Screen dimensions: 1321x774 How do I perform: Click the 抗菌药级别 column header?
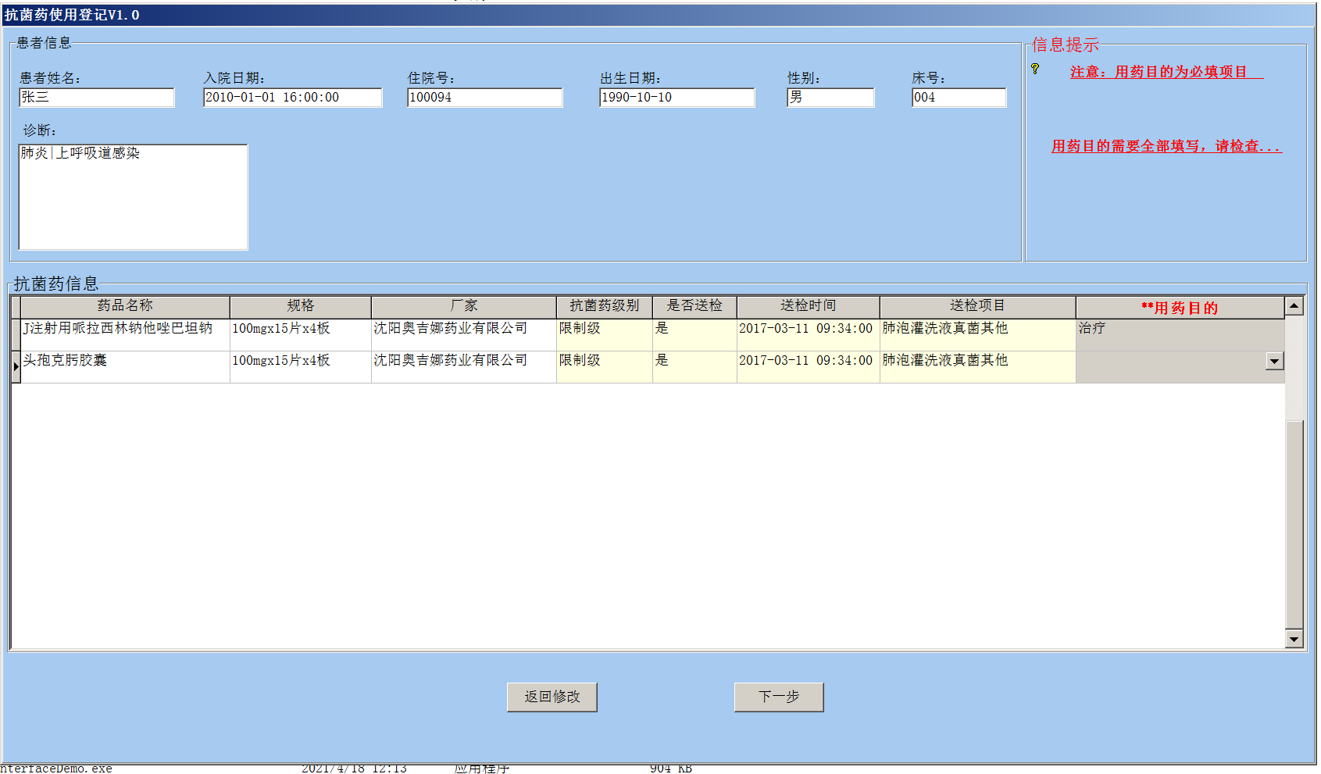click(604, 307)
